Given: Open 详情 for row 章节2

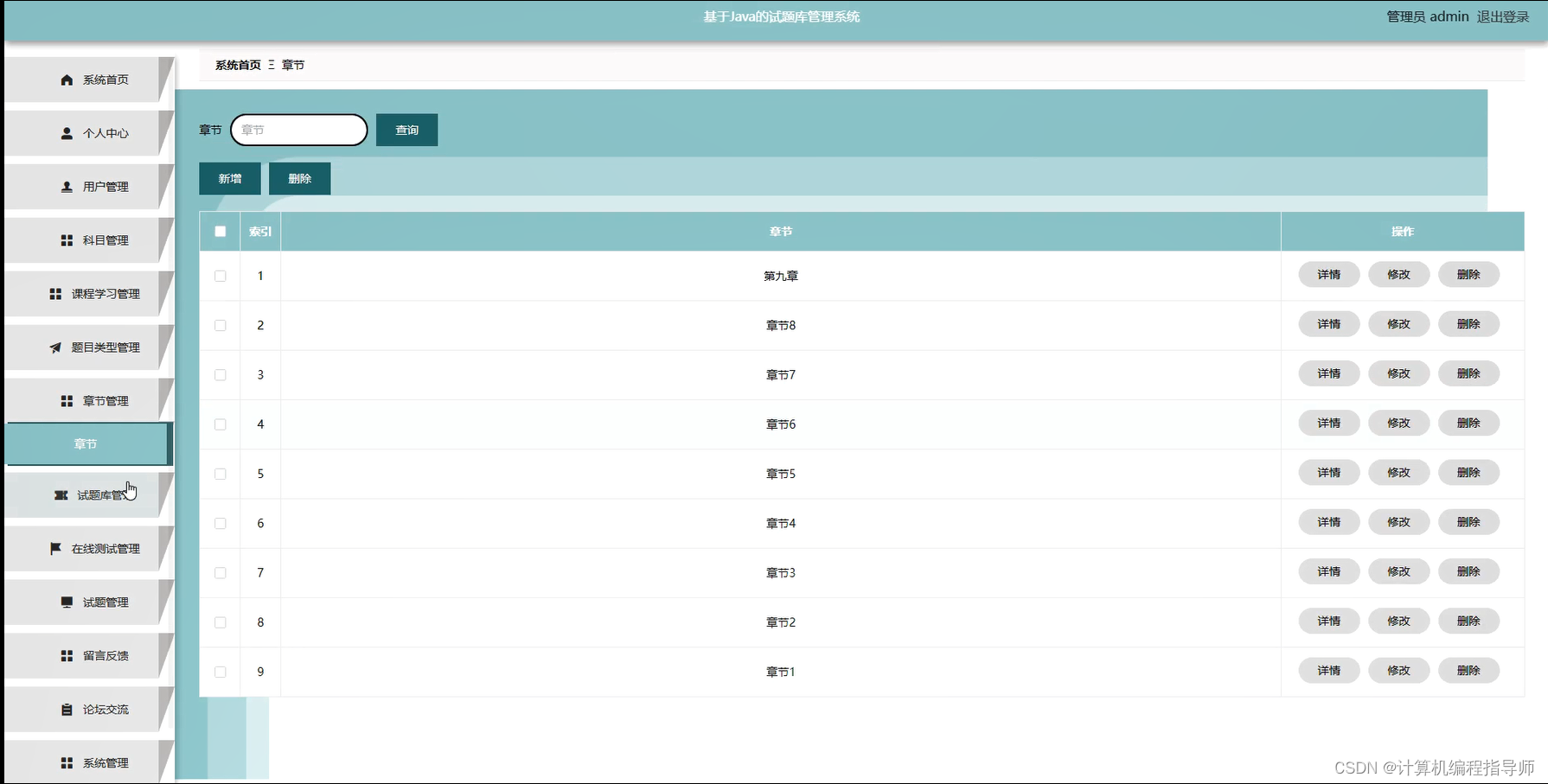Looking at the screenshot, I should coord(1329,621).
